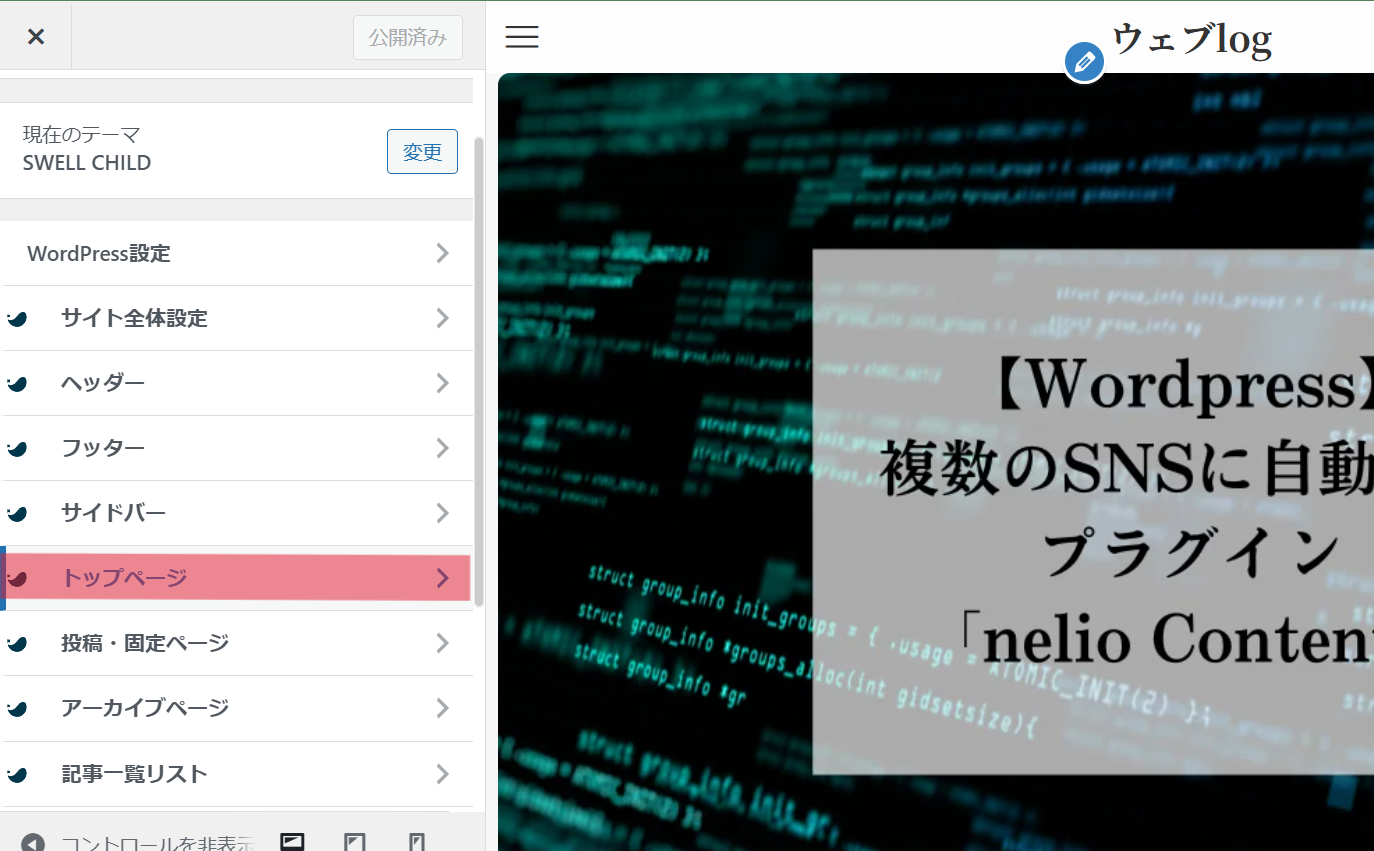Expand サイト全体設定 using its chevron arrow
This screenshot has height=851, width=1374.
coord(443,318)
